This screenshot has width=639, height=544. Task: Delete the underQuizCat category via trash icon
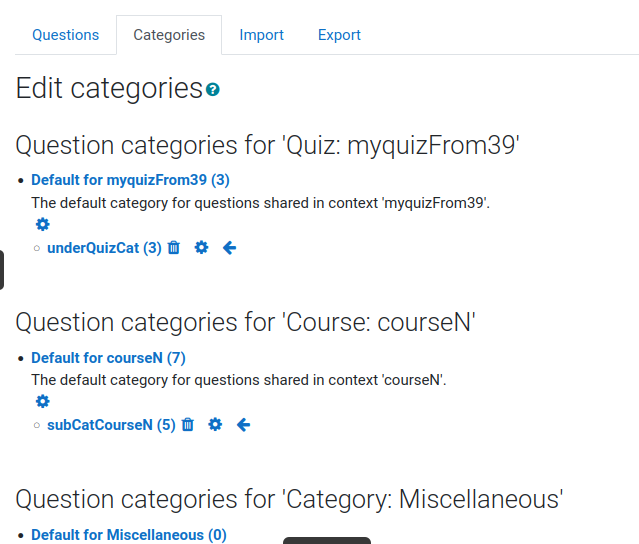click(174, 247)
